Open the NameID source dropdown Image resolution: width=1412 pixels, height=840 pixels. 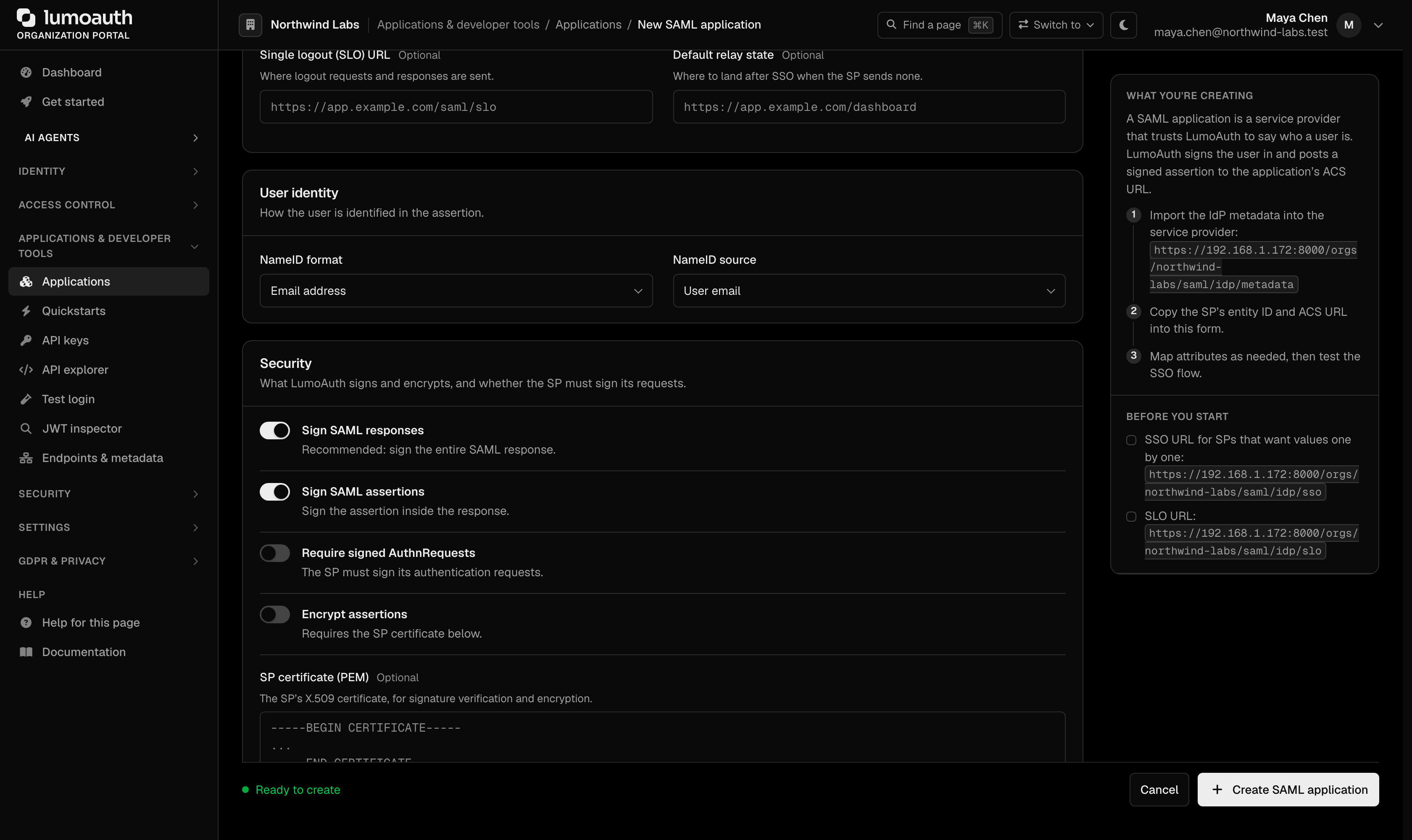[x=869, y=291]
